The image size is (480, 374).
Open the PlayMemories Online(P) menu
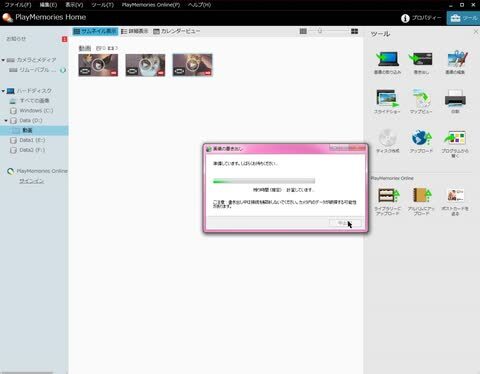point(151,5)
